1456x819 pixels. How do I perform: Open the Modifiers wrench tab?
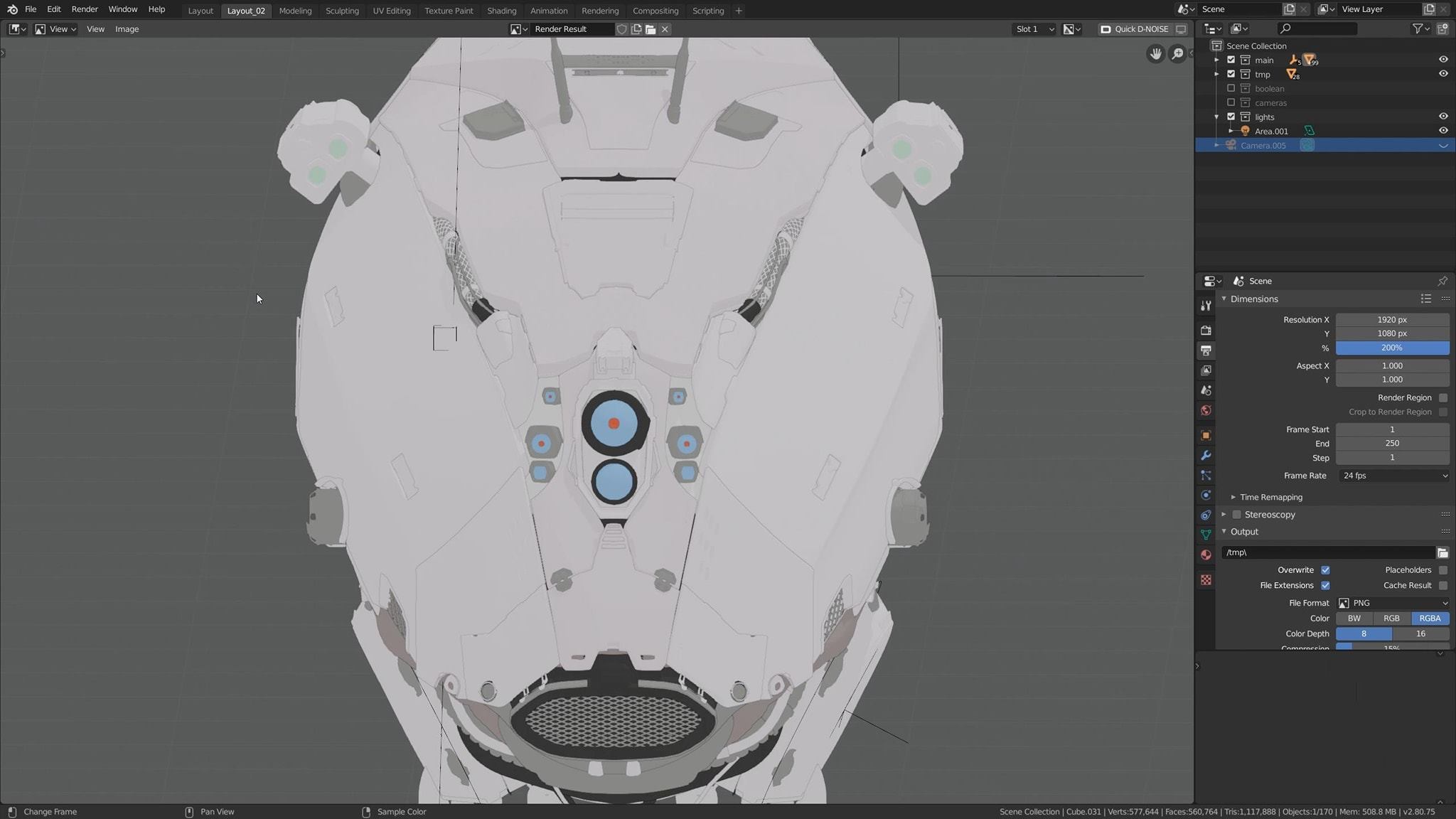pos(1206,455)
